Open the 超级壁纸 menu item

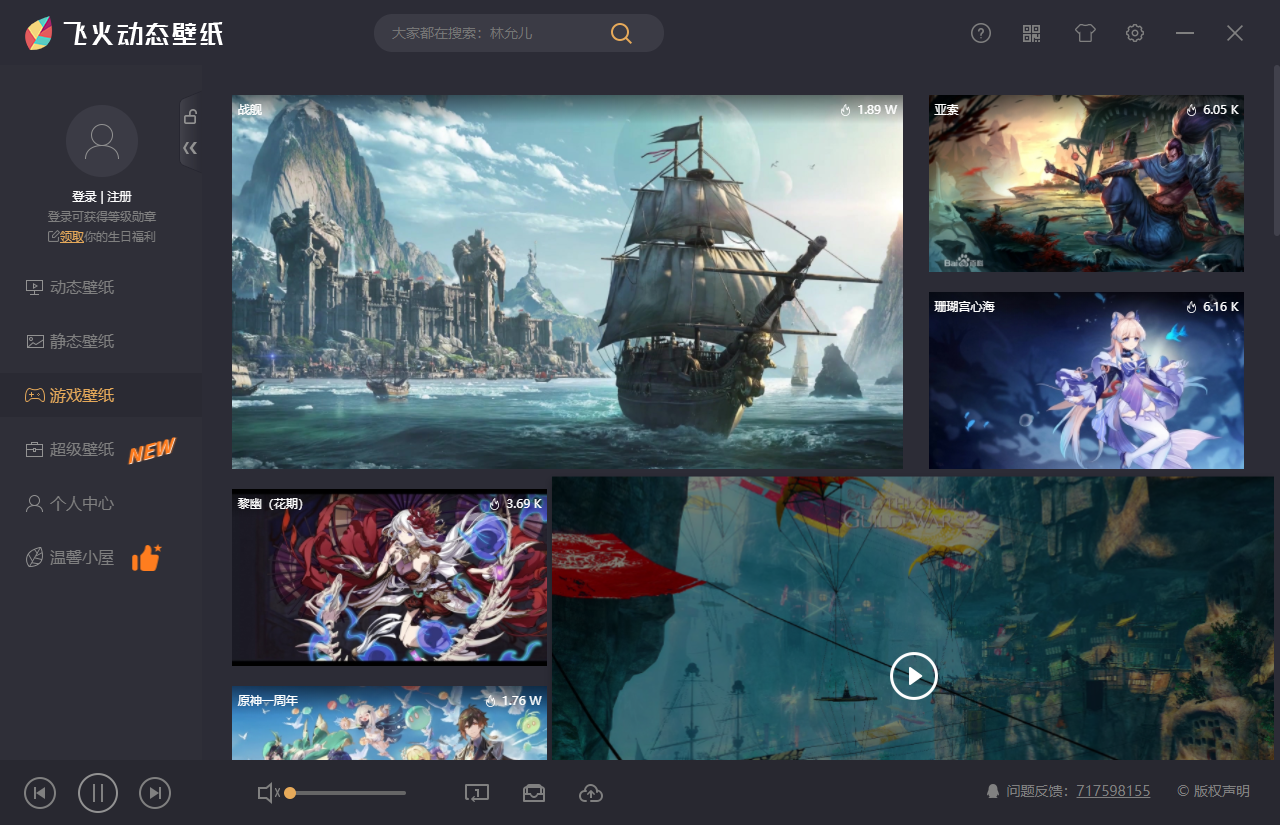click(101, 450)
